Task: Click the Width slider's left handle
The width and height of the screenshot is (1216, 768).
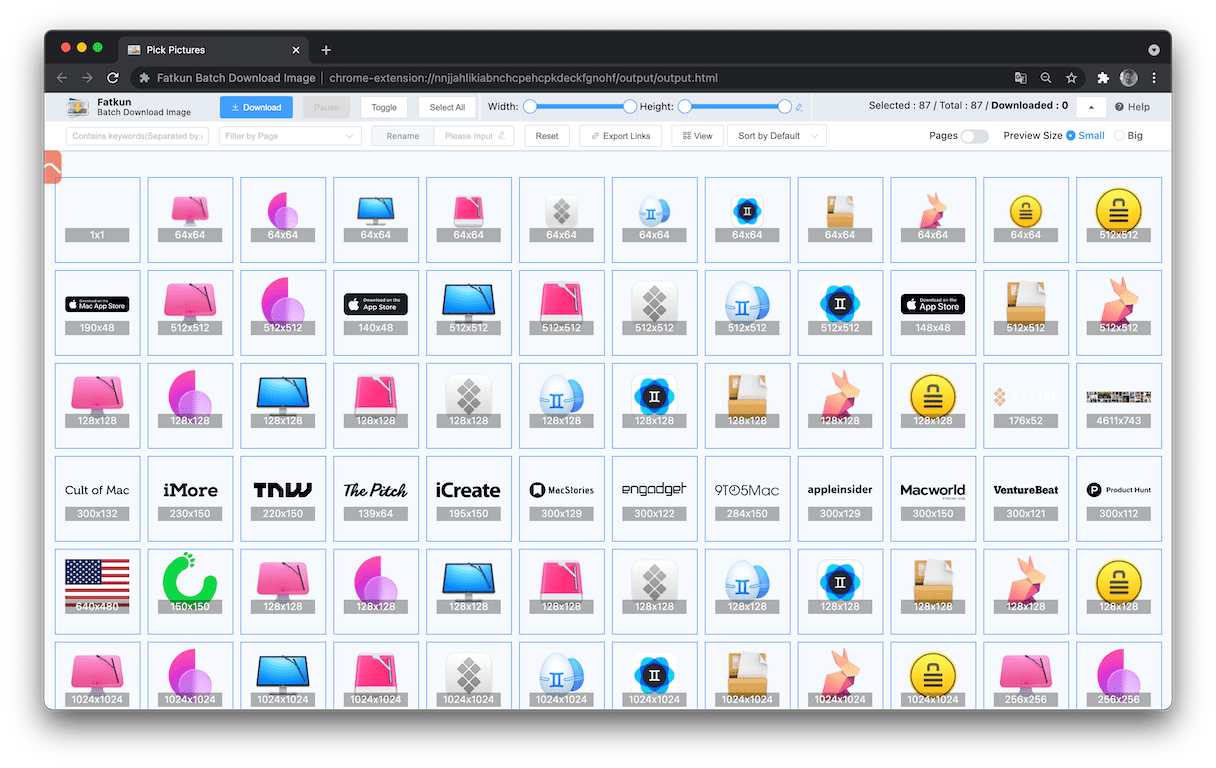Action: 530,106
